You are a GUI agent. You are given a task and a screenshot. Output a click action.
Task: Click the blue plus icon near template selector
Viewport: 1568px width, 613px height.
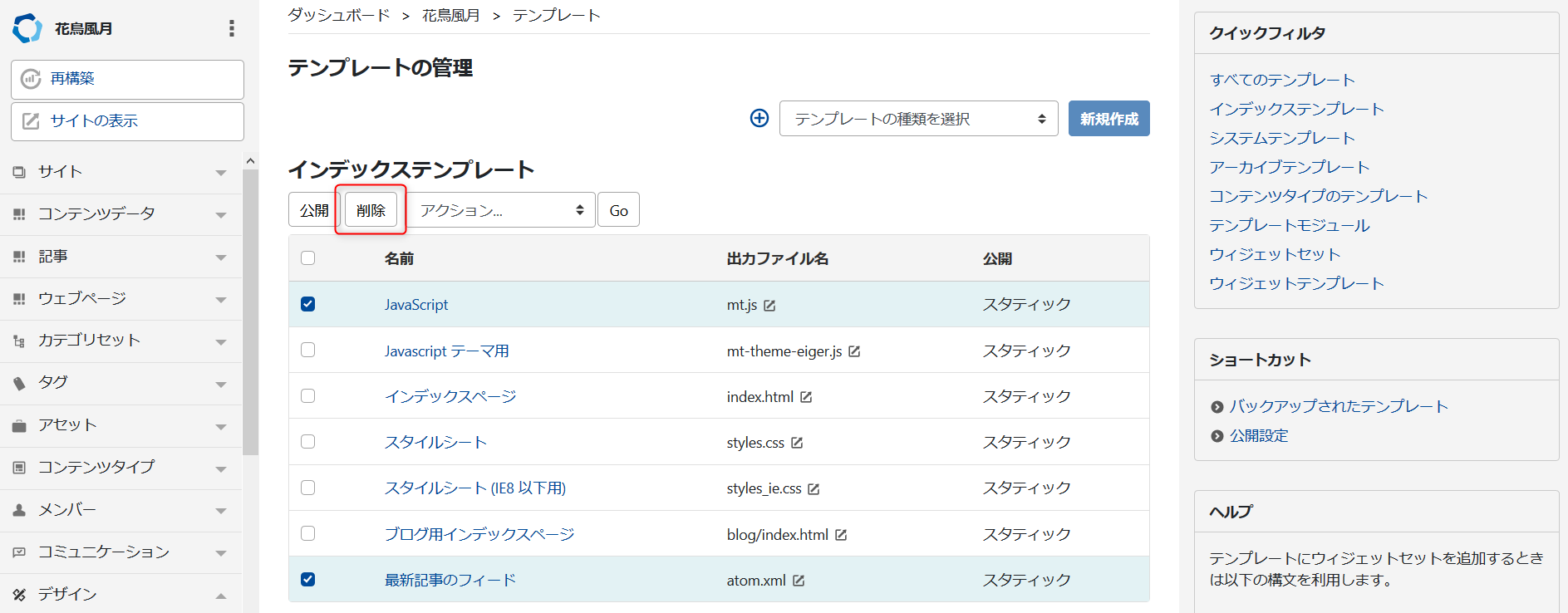point(759,118)
